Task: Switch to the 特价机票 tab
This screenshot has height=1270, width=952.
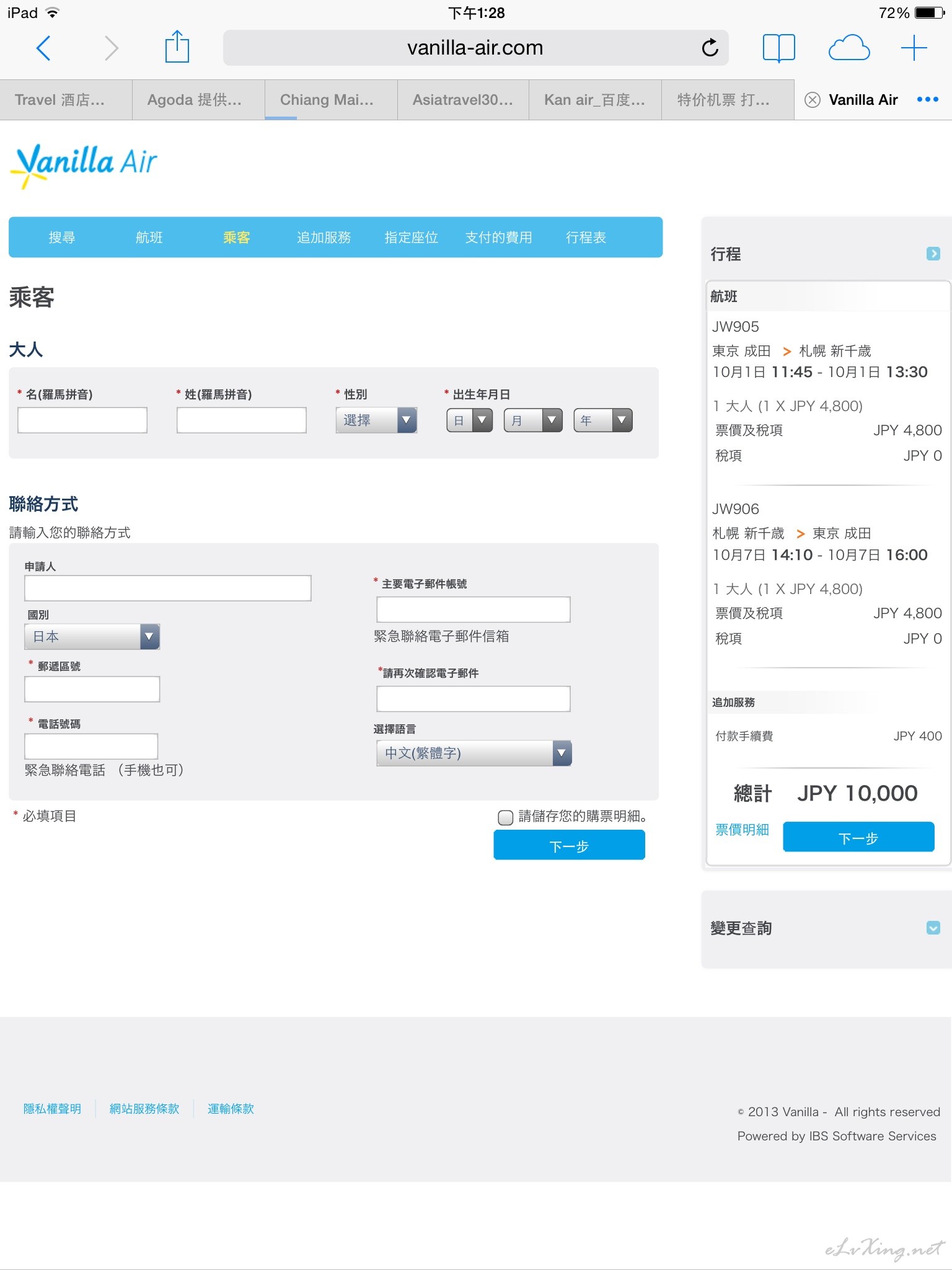Action: 728,100
